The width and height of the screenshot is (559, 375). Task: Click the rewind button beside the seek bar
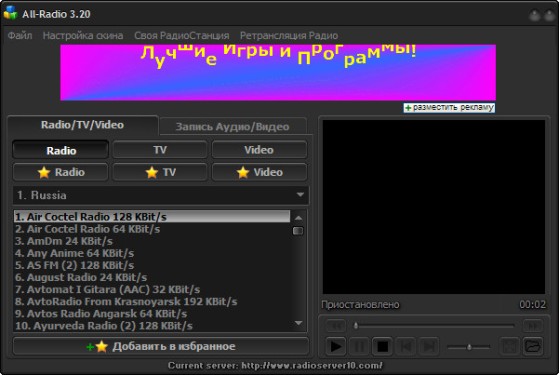(336, 325)
